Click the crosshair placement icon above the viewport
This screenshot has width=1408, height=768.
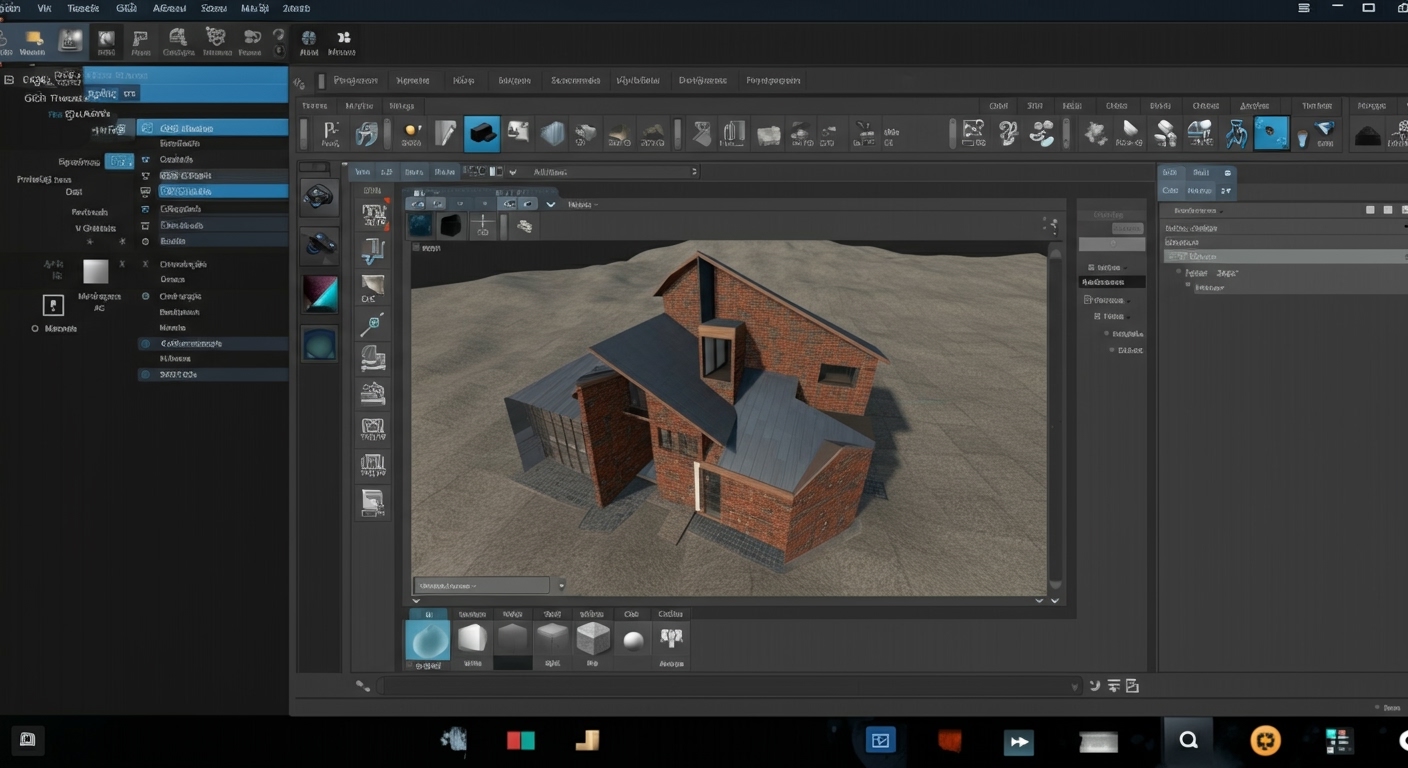[485, 225]
